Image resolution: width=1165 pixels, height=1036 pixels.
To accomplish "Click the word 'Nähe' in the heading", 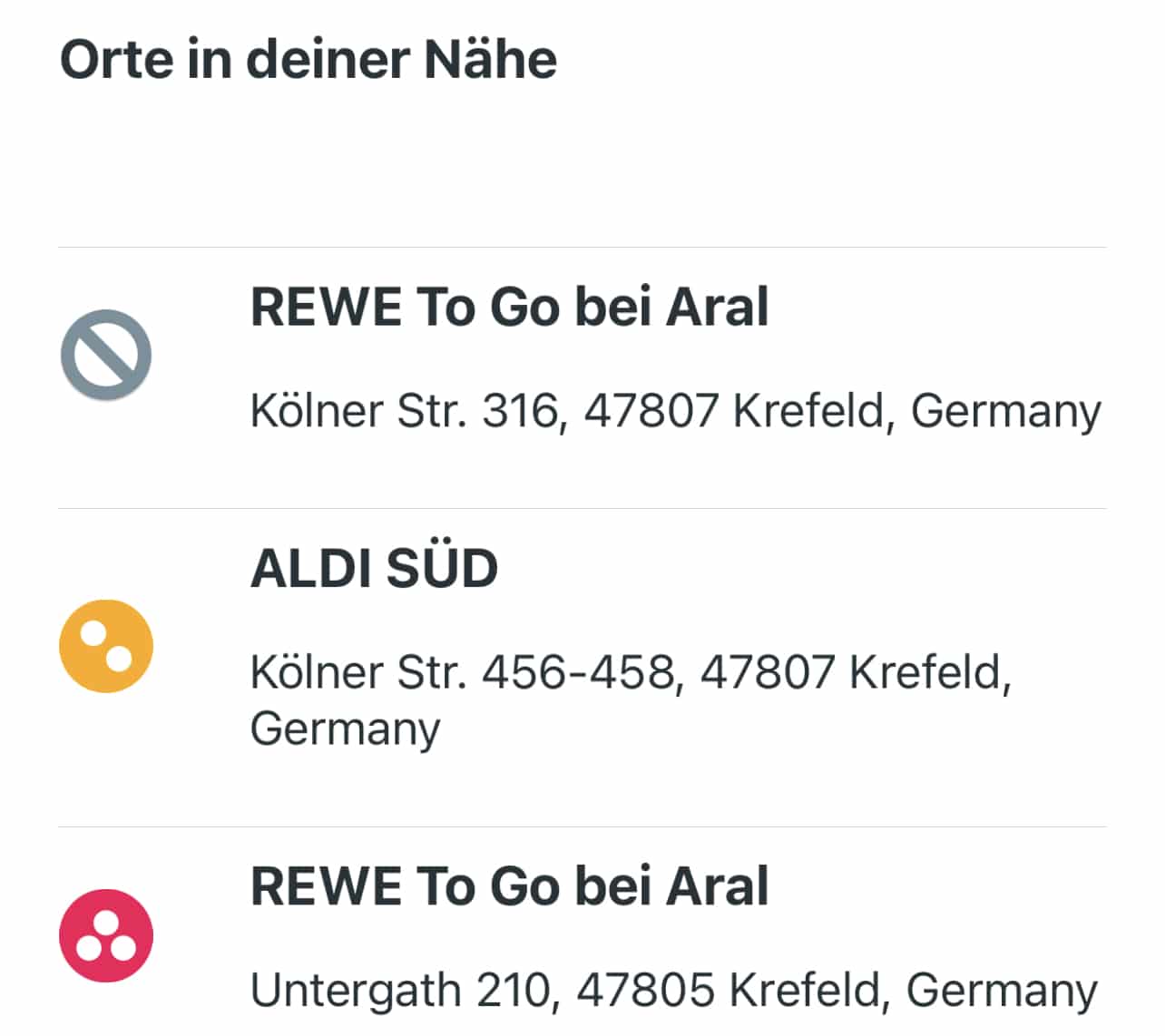I will [x=490, y=60].
